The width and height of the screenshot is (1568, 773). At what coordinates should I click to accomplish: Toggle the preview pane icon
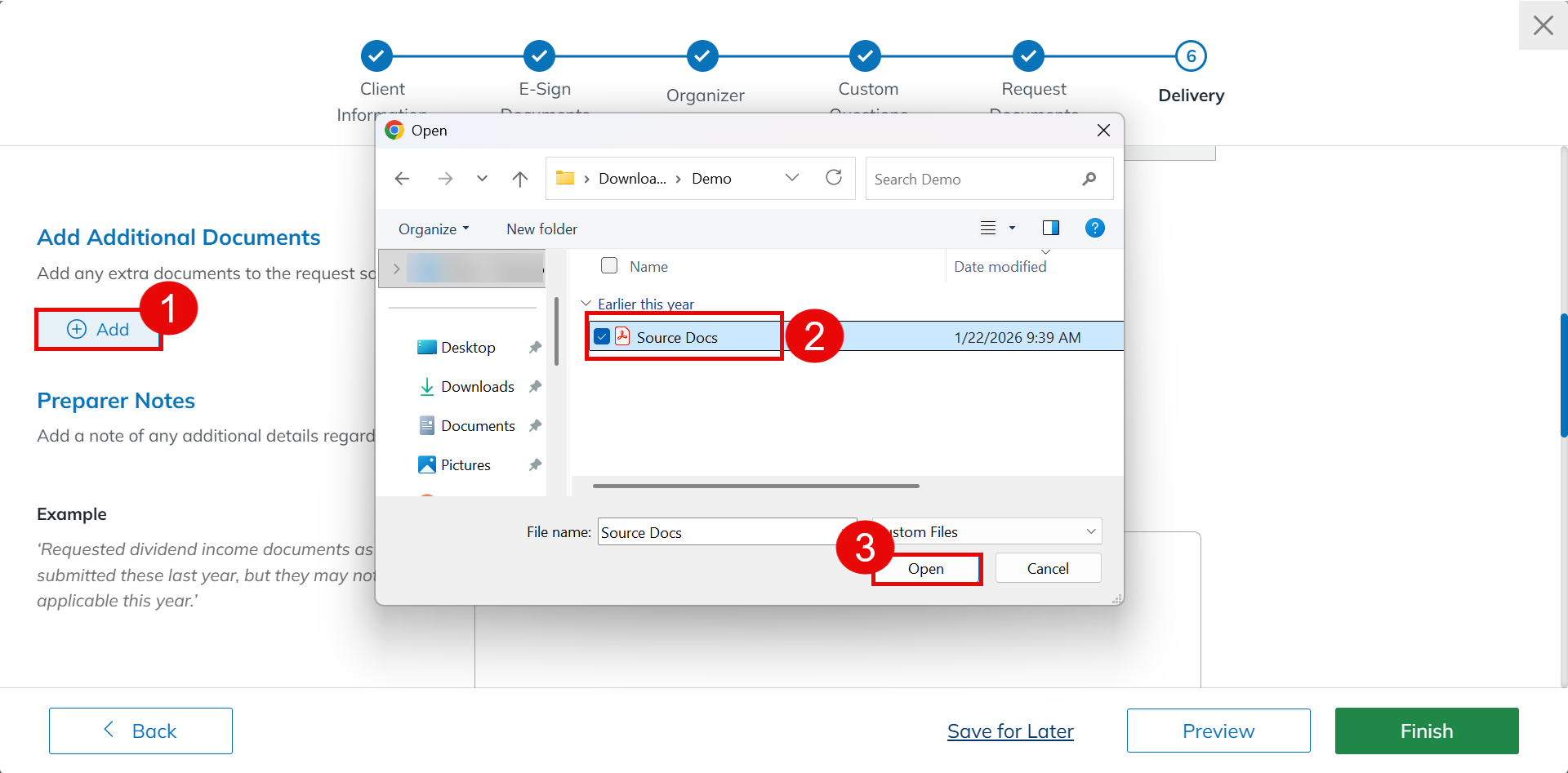click(1051, 228)
